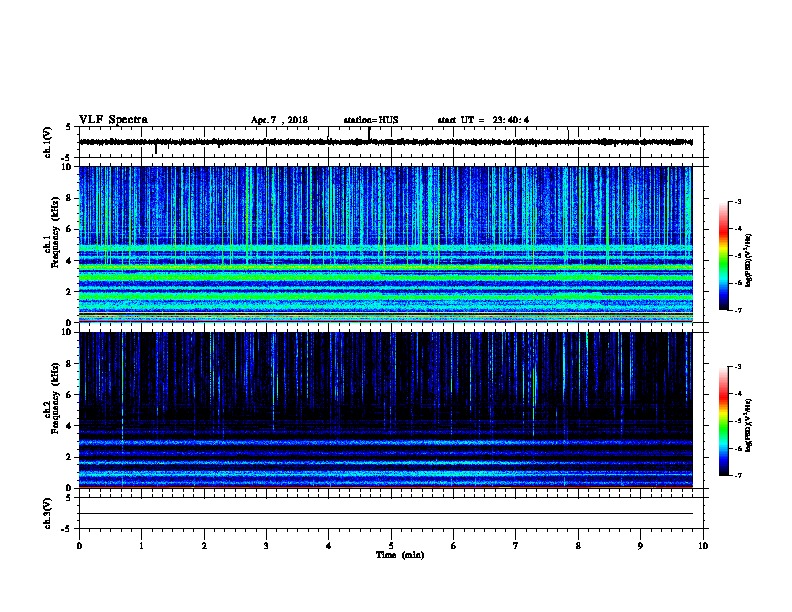Image resolution: width=792 pixels, height=612 pixels.
Task: Click the ch.1 spectrogram panel
Action: coord(386,244)
